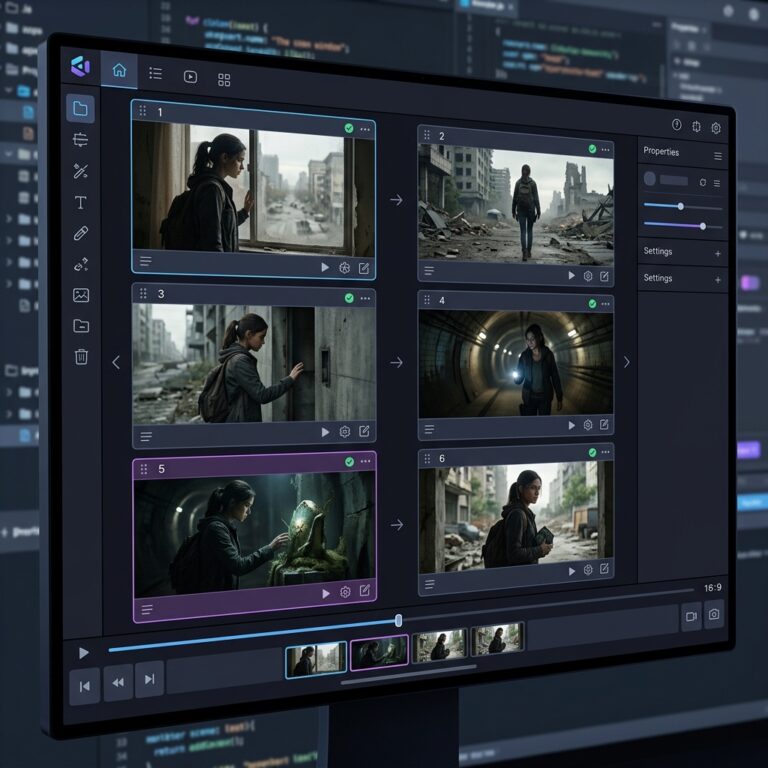Play scene 1 clip
This screenshot has height=768, width=768.
pos(325,267)
